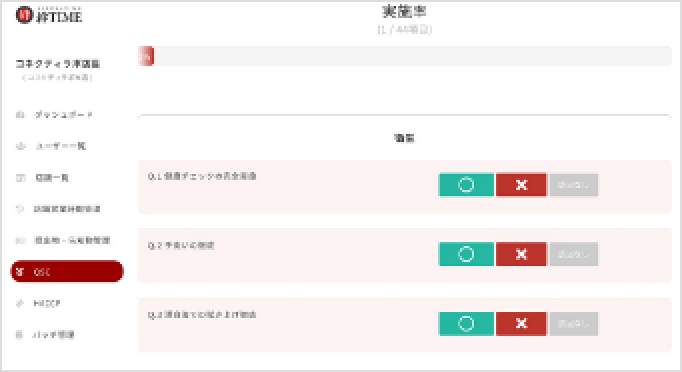Select the gray not-applicable option for Q.3
The height and width of the screenshot is (372, 682).
pyautogui.click(x=574, y=324)
